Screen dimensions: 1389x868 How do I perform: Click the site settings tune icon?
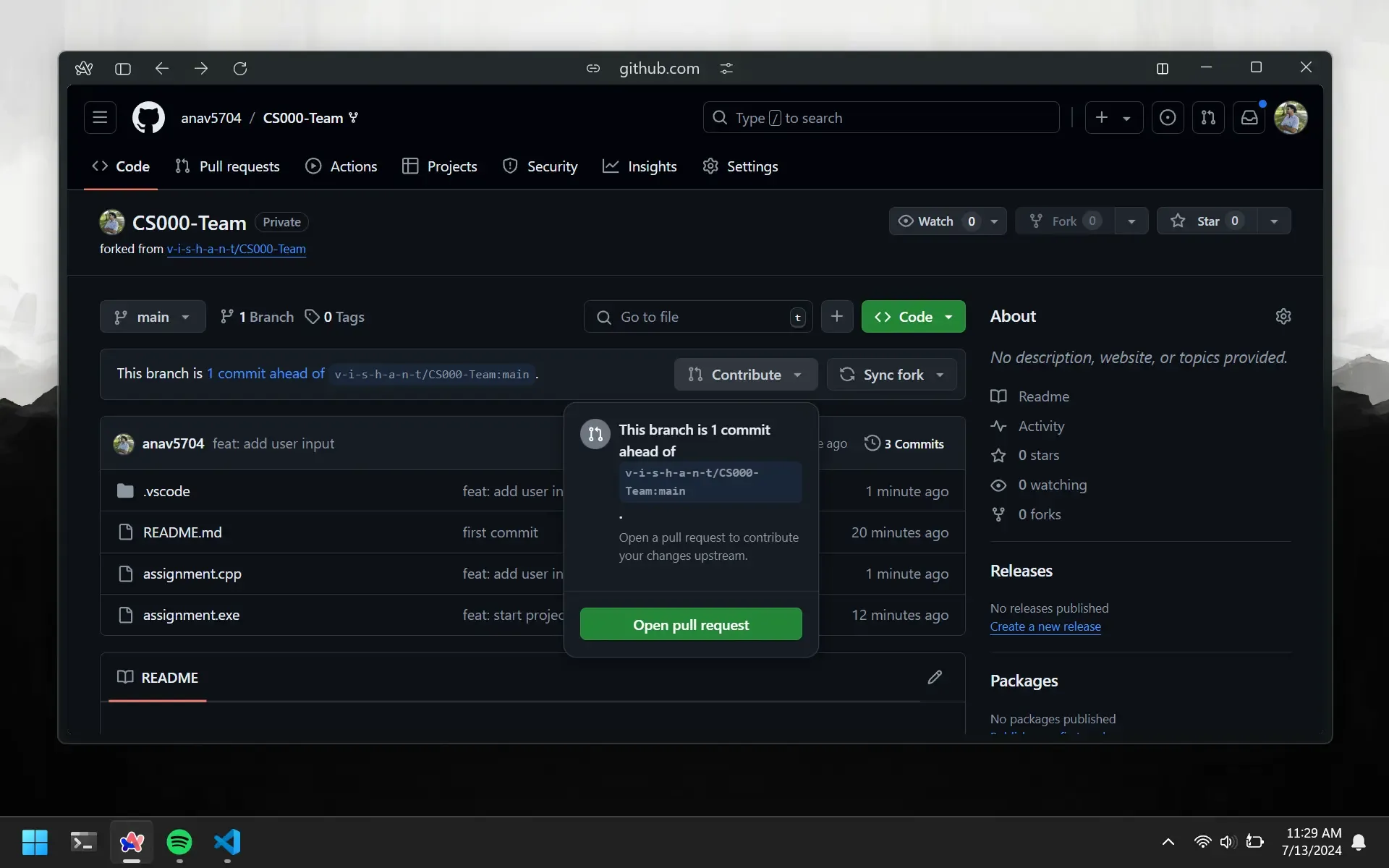click(726, 69)
